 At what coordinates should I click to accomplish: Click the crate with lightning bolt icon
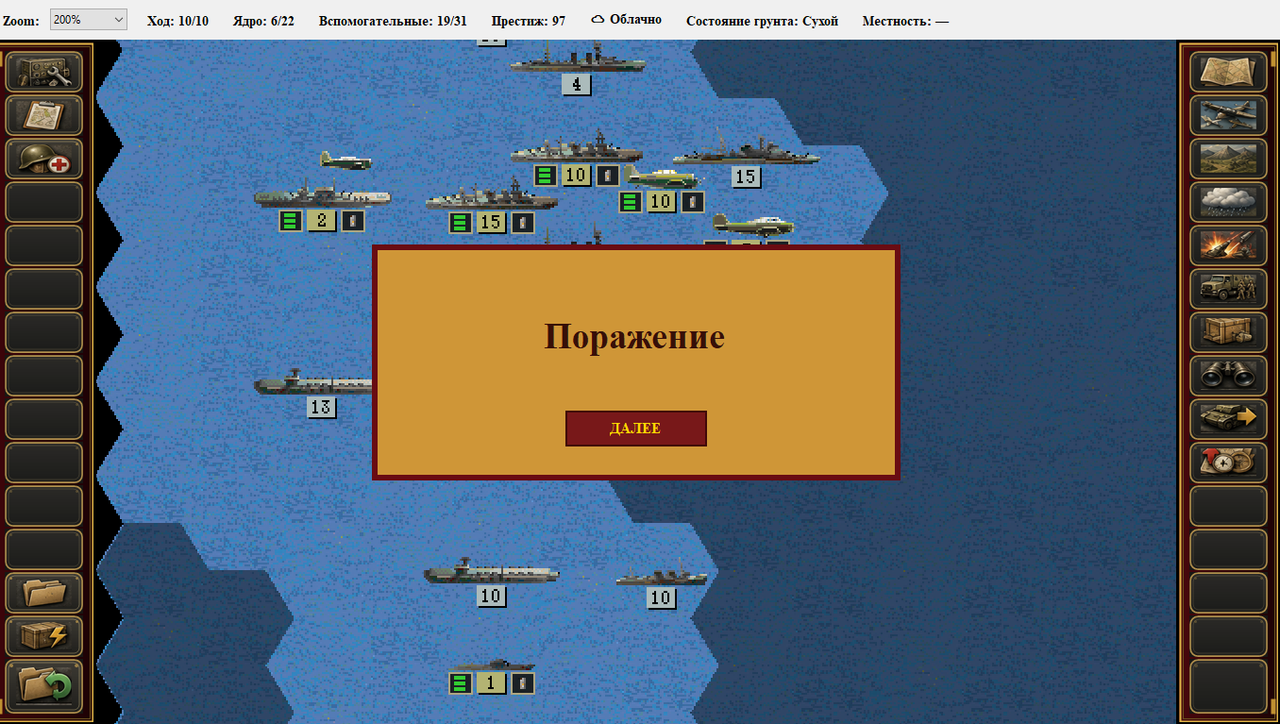click(x=44, y=637)
